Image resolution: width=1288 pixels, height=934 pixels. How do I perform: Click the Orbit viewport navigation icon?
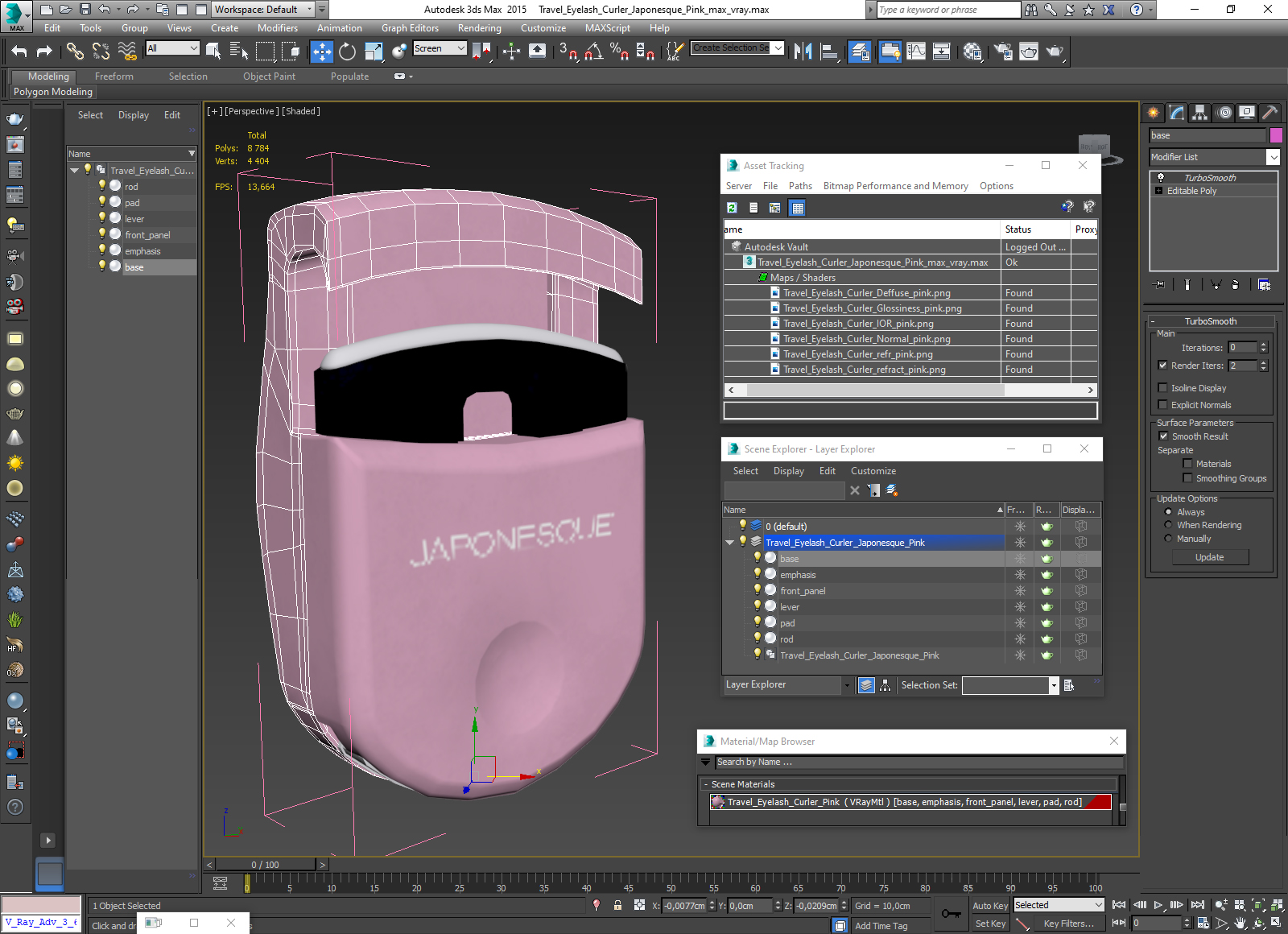tap(1258, 923)
